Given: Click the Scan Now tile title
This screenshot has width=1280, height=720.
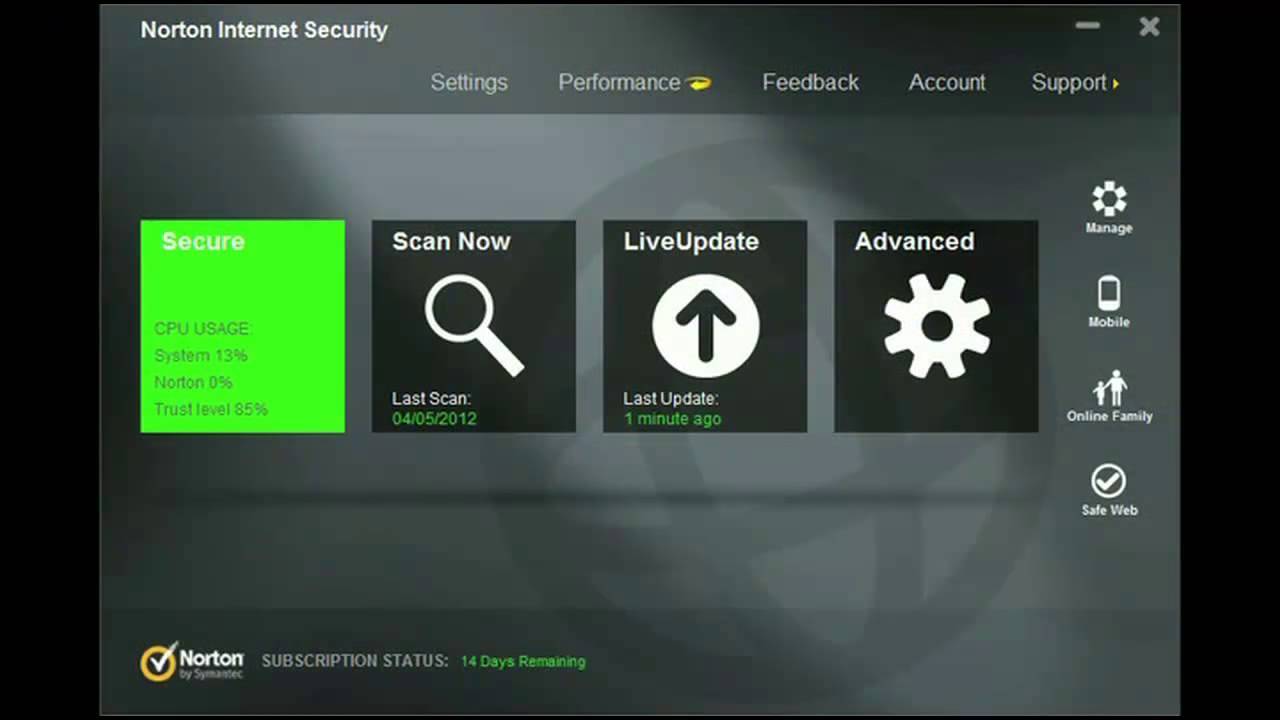Looking at the screenshot, I should (x=451, y=241).
